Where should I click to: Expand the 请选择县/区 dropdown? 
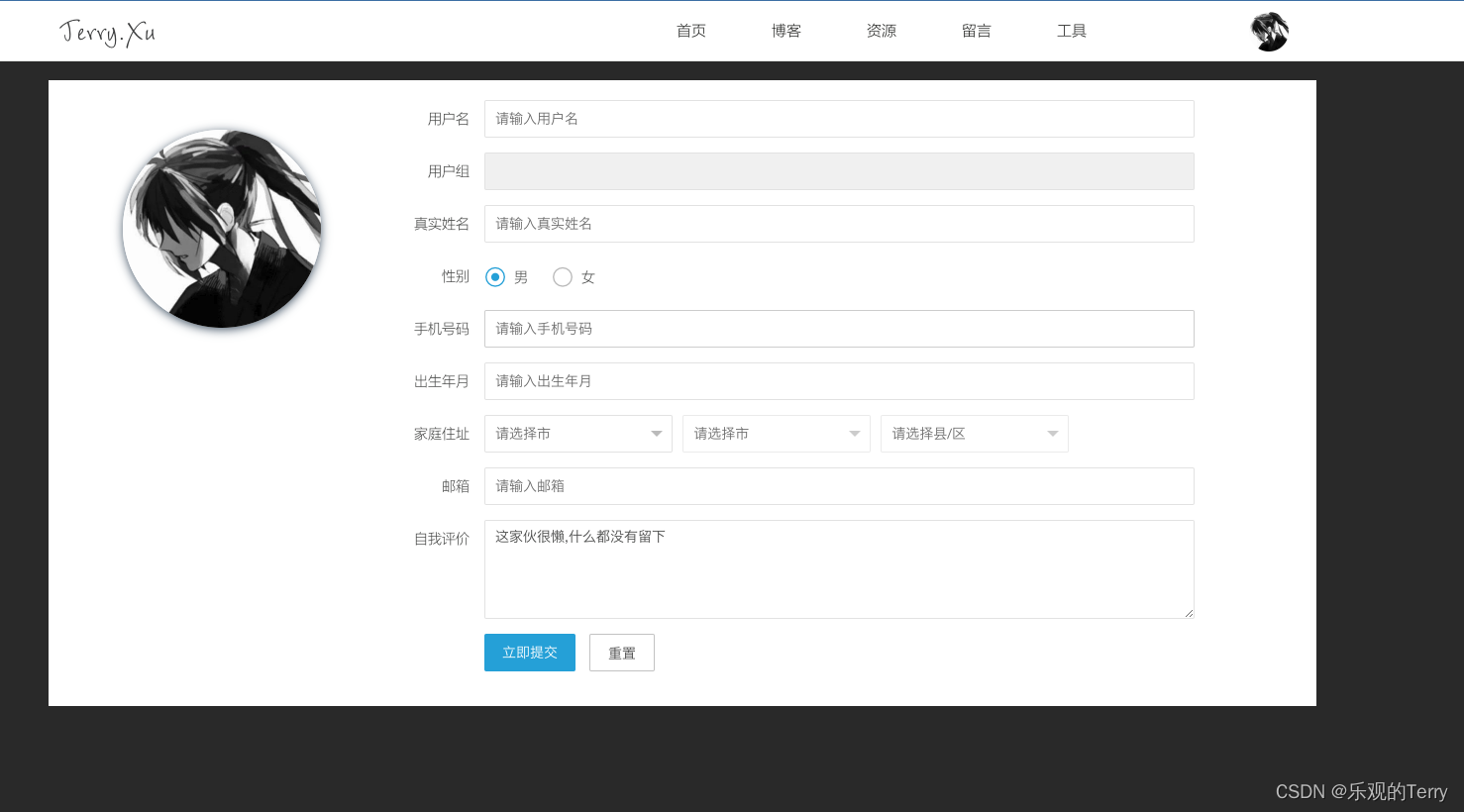click(x=975, y=434)
